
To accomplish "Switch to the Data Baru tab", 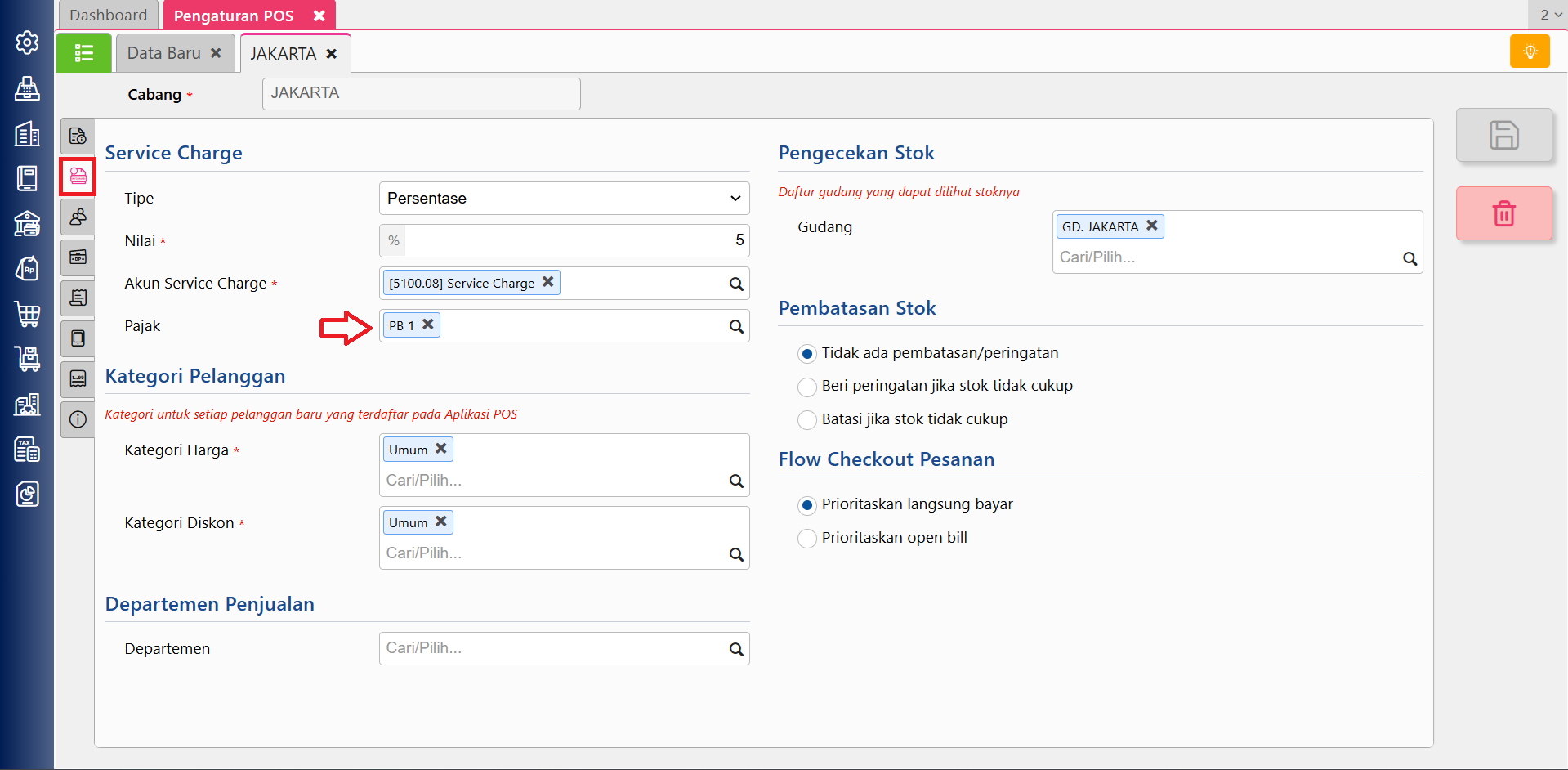I will [x=164, y=53].
